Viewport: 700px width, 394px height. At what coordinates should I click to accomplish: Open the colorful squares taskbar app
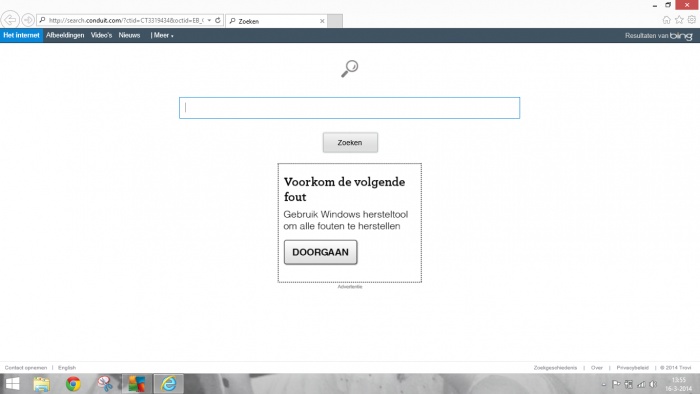tap(137, 384)
